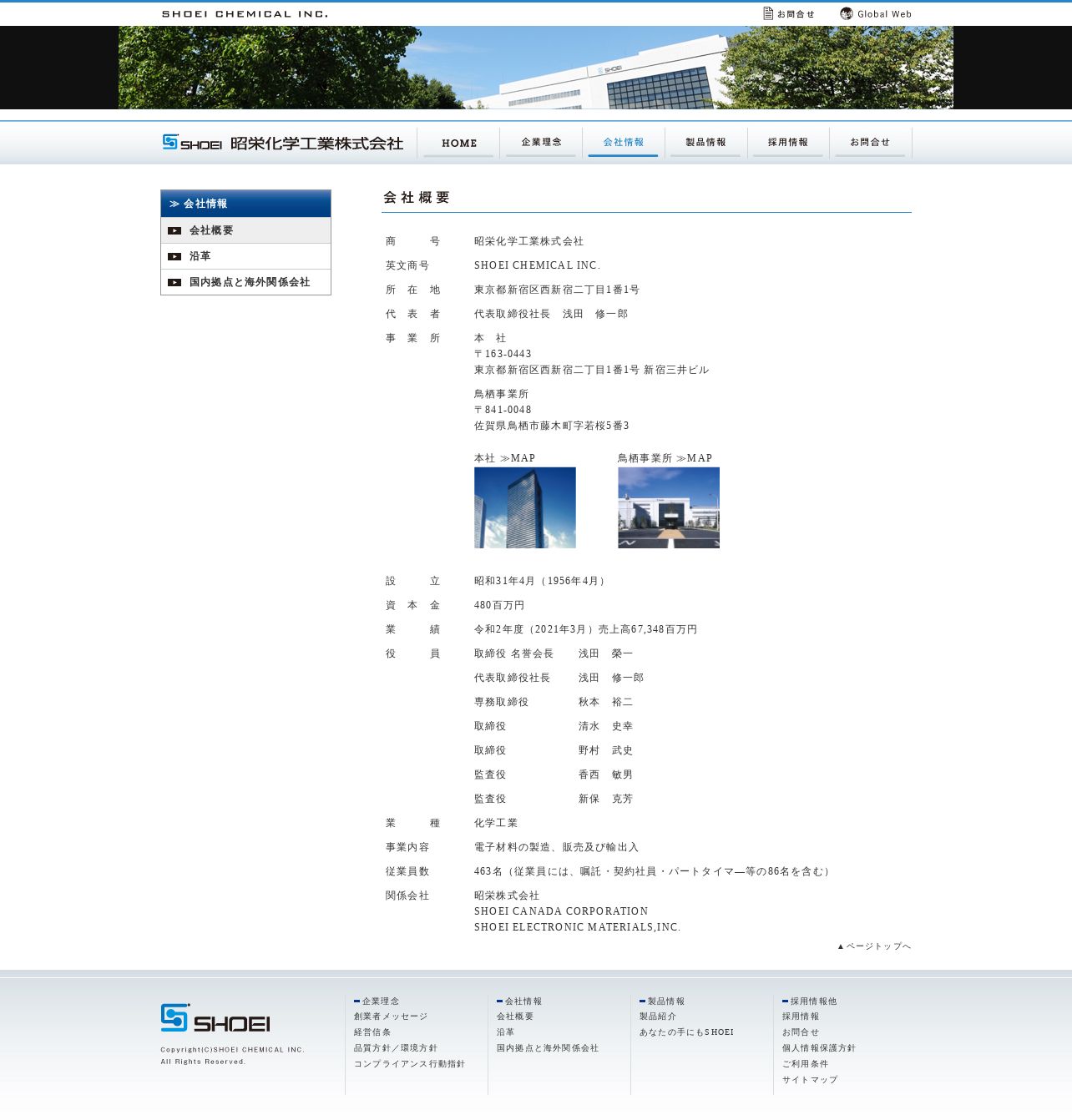Jump back via ▲ページトップへ link
The width and height of the screenshot is (1072, 1120).
coord(874,946)
